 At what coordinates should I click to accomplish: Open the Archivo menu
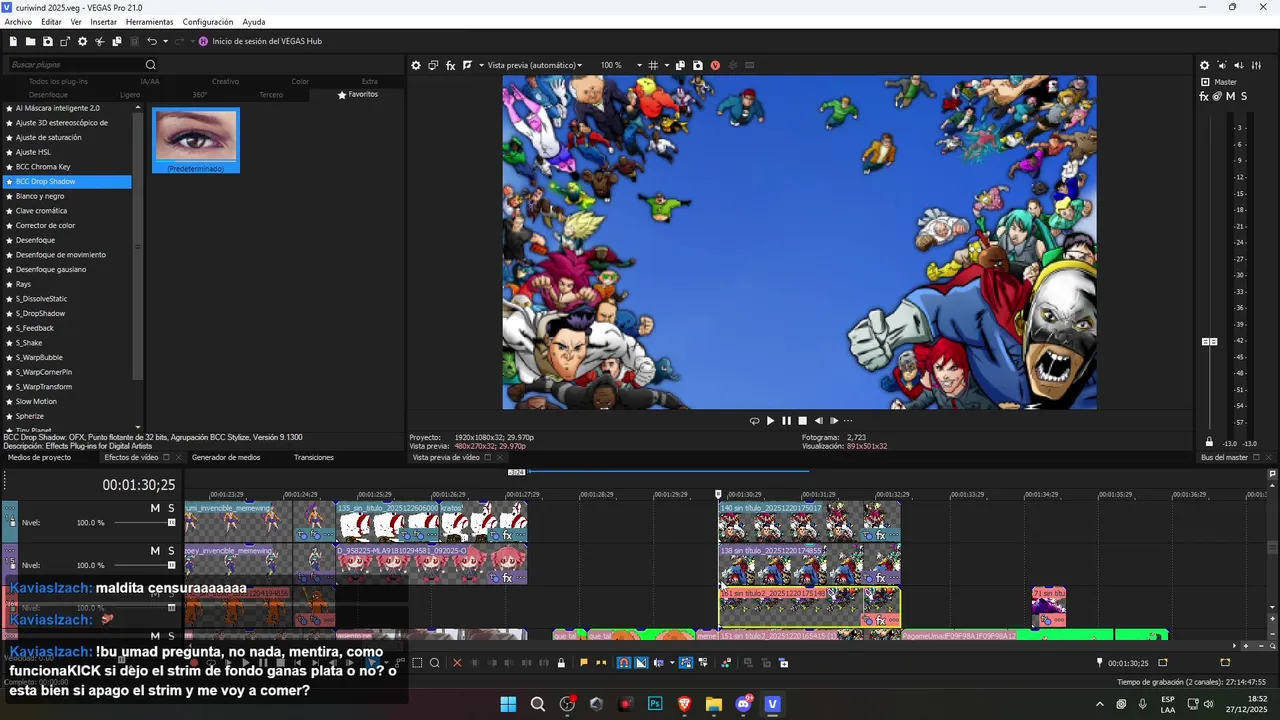[x=18, y=22]
